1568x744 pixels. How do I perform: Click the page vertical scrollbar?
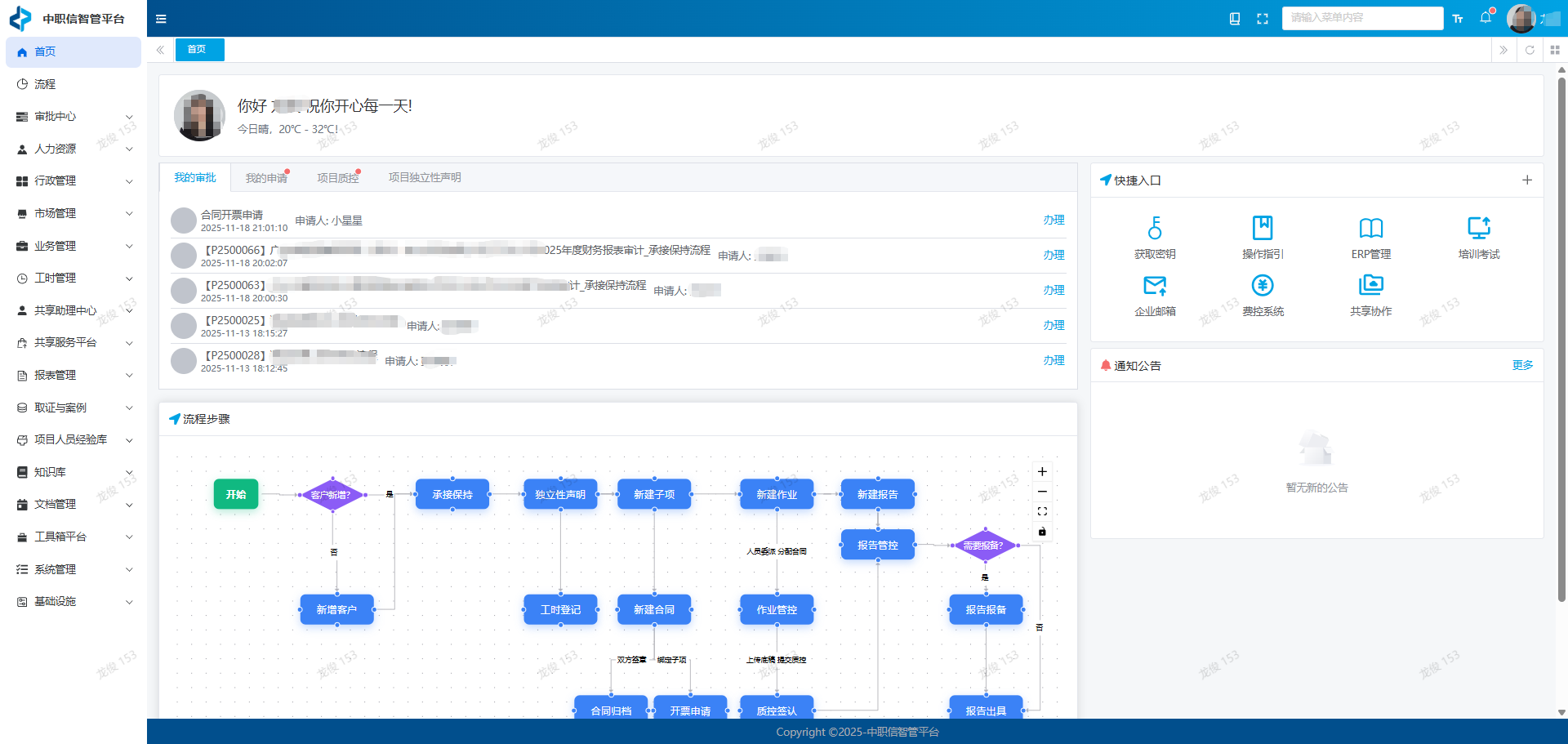click(1561, 327)
